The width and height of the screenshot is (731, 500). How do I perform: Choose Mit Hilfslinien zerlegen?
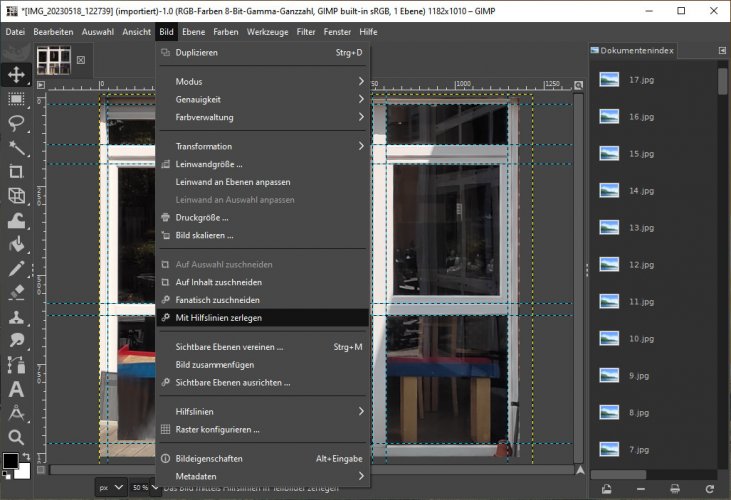263,318
